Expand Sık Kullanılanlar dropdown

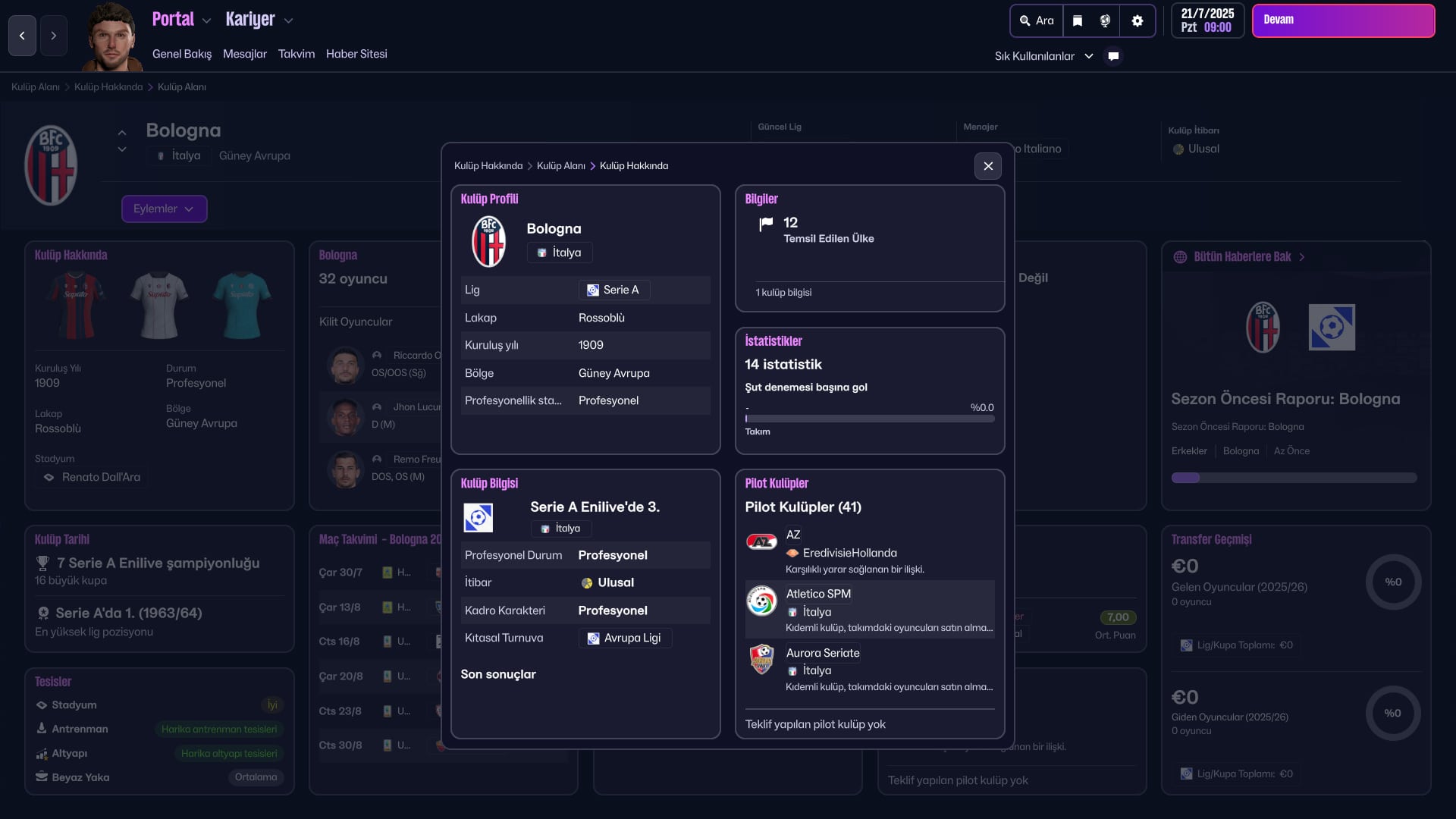[x=1043, y=56]
